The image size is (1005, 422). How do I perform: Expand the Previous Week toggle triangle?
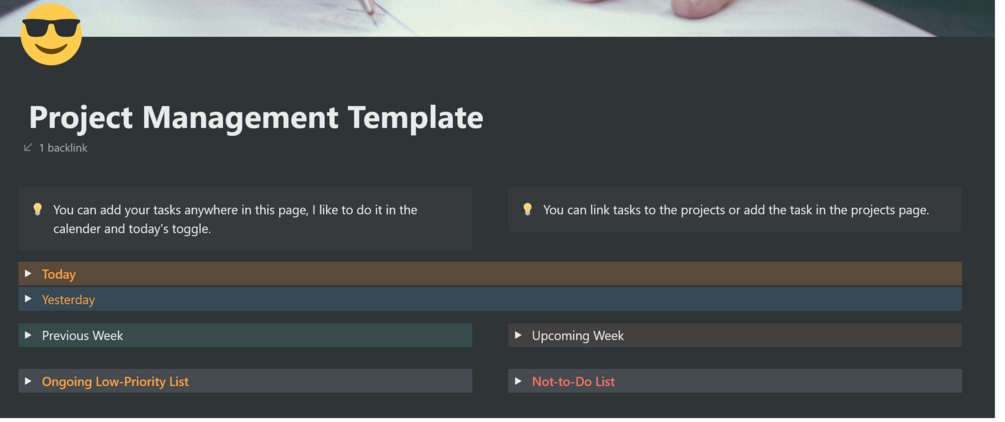[x=28, y=336]
